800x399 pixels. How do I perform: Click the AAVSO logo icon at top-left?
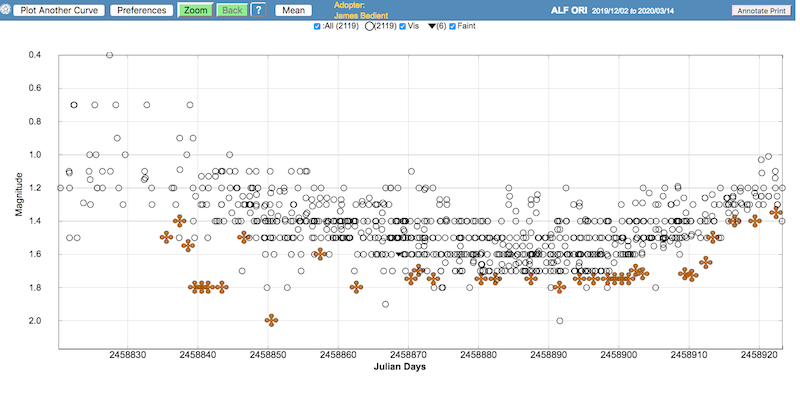point(5,10)
